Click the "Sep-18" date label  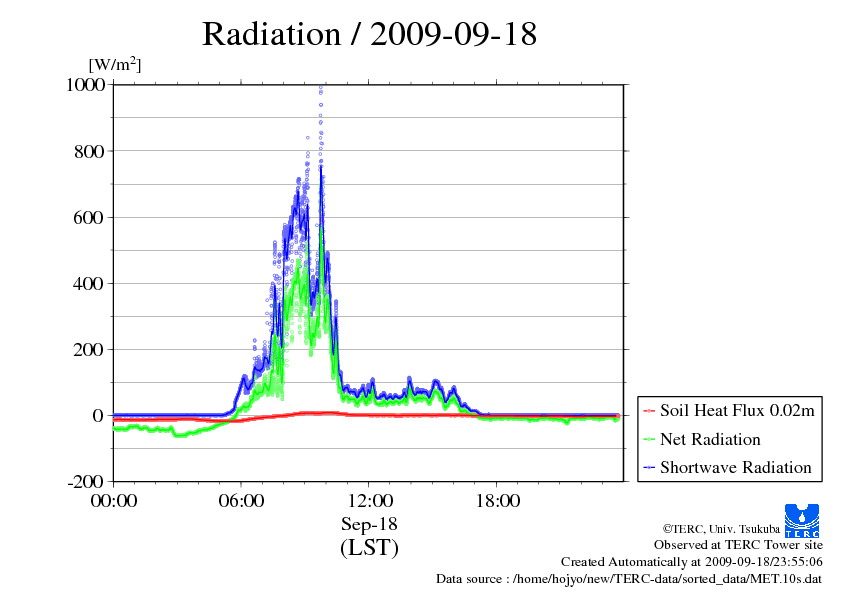tap(369, 524)
